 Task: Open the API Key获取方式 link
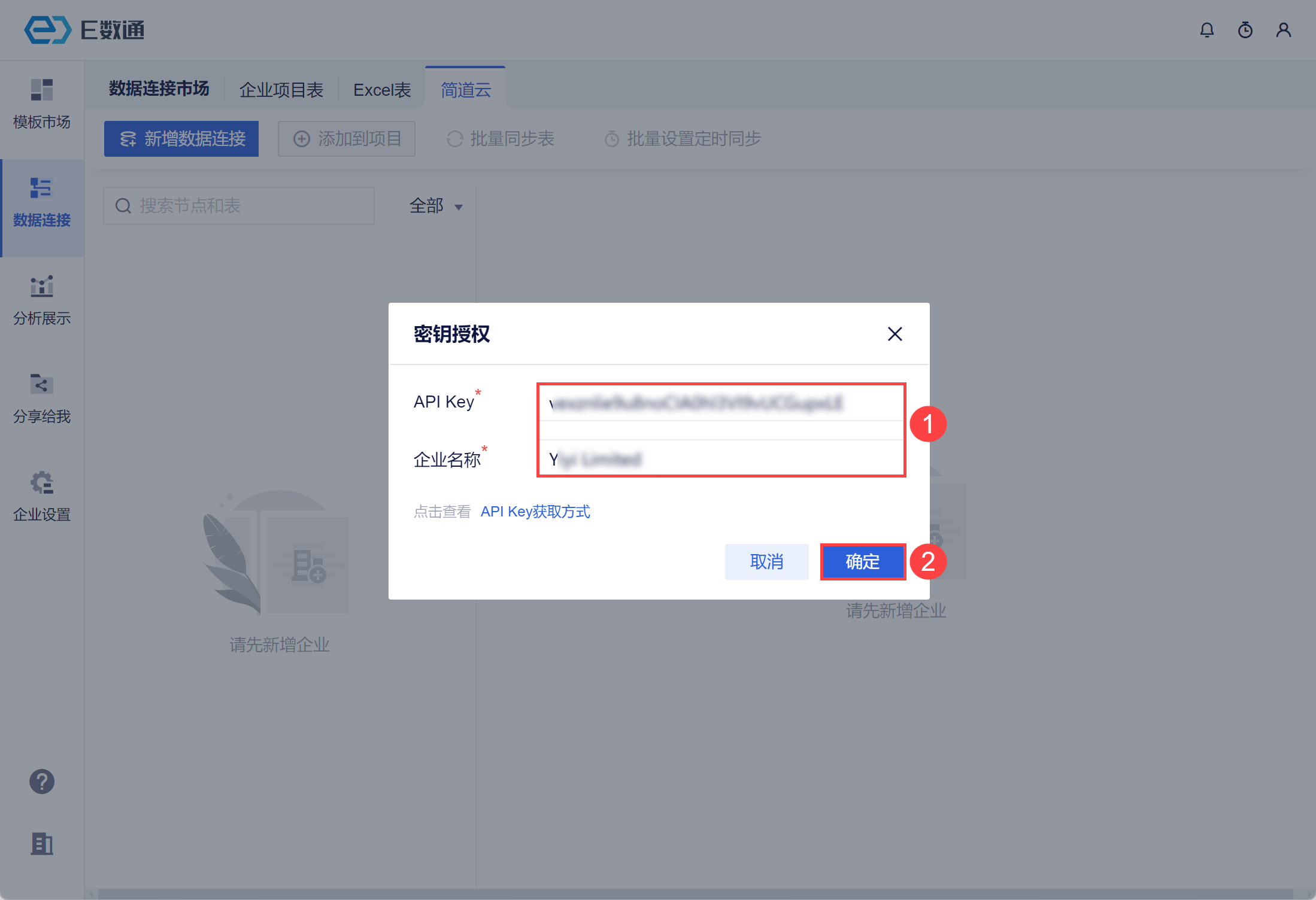535,512
